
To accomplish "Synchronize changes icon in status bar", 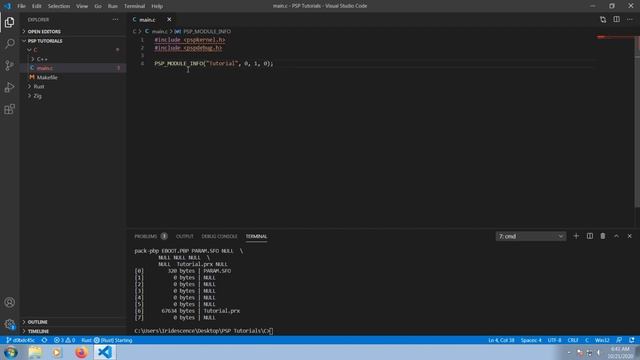I will 44,340.
